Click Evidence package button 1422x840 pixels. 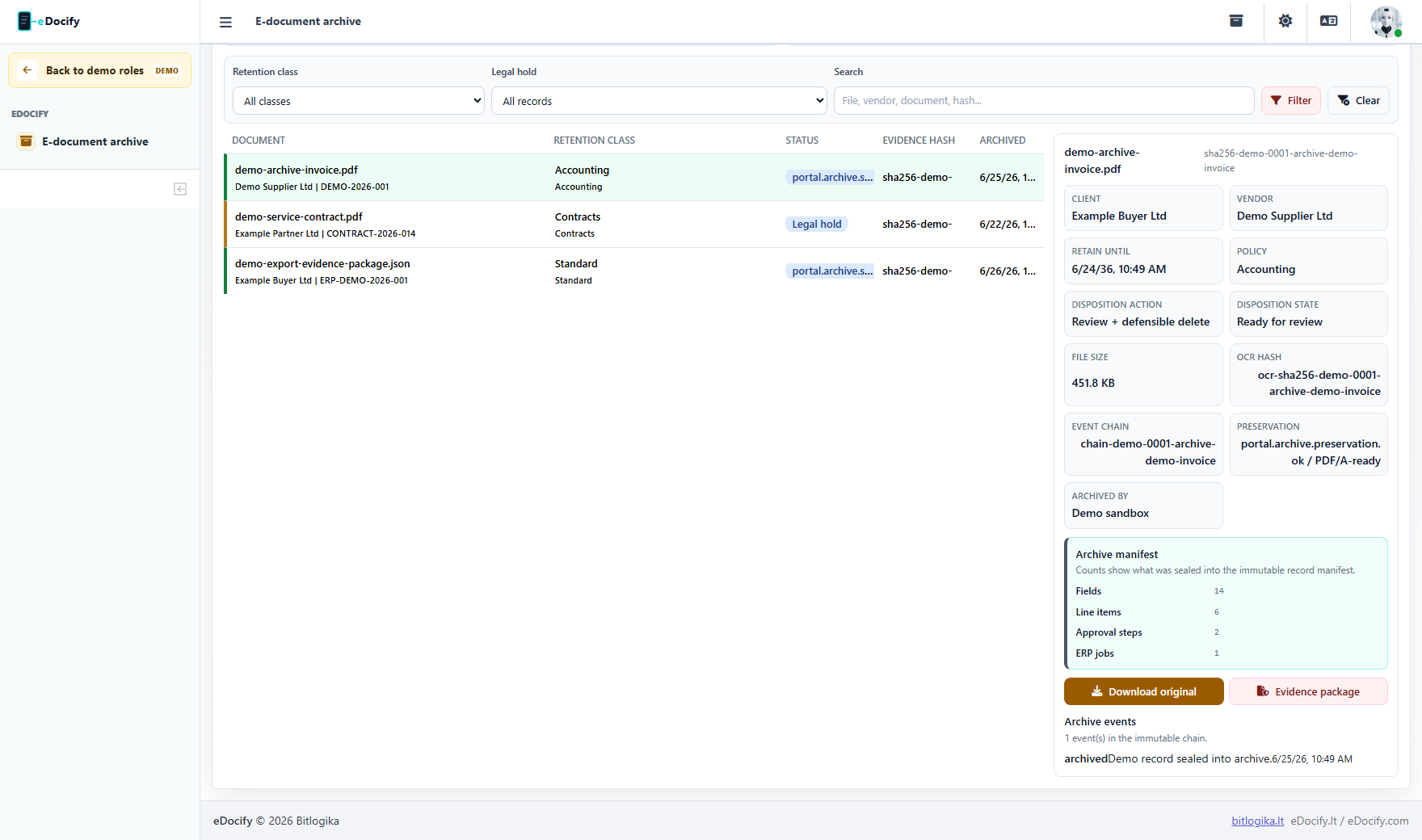point(1308,691)
